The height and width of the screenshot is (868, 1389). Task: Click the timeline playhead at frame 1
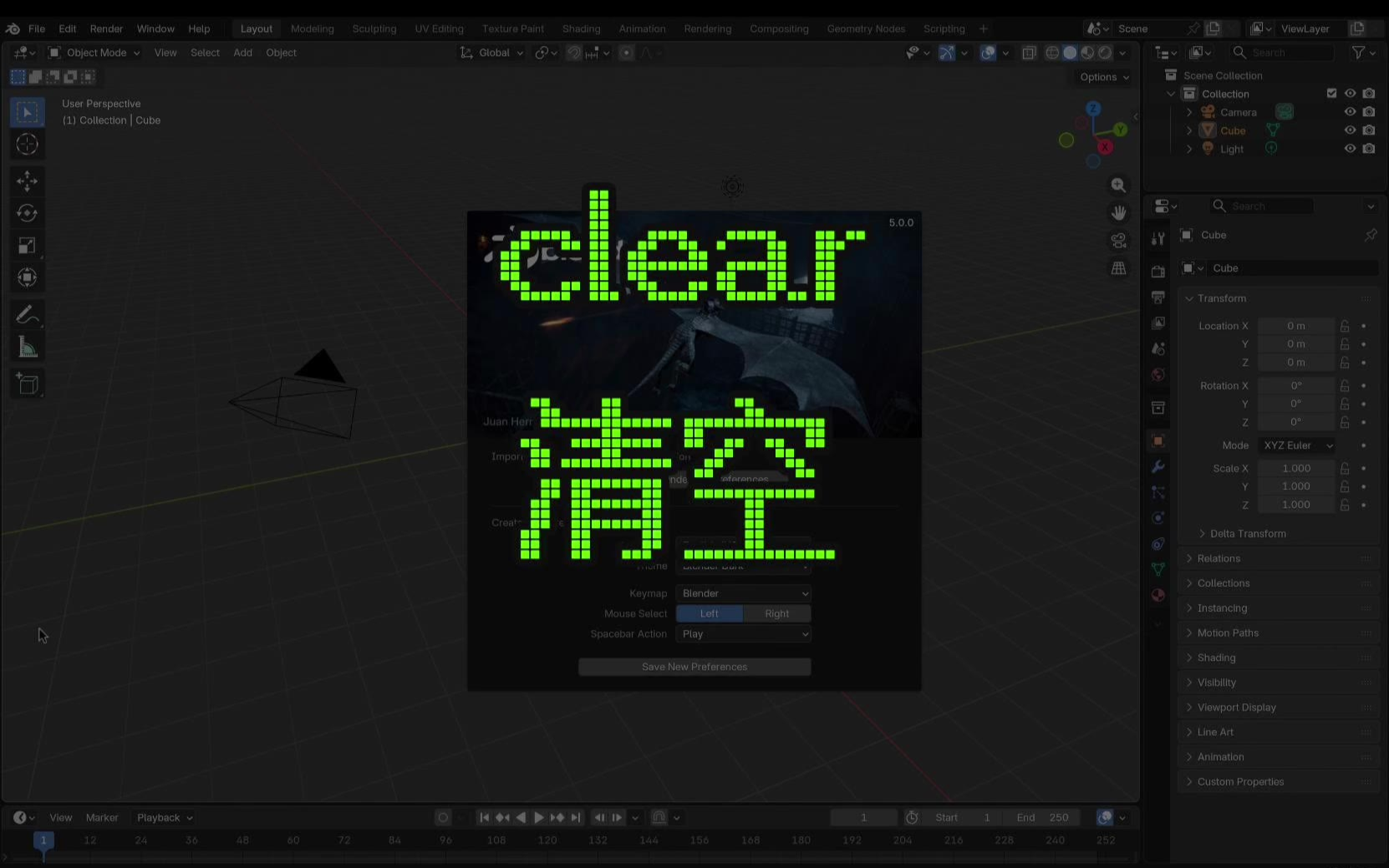coord(43,840)
